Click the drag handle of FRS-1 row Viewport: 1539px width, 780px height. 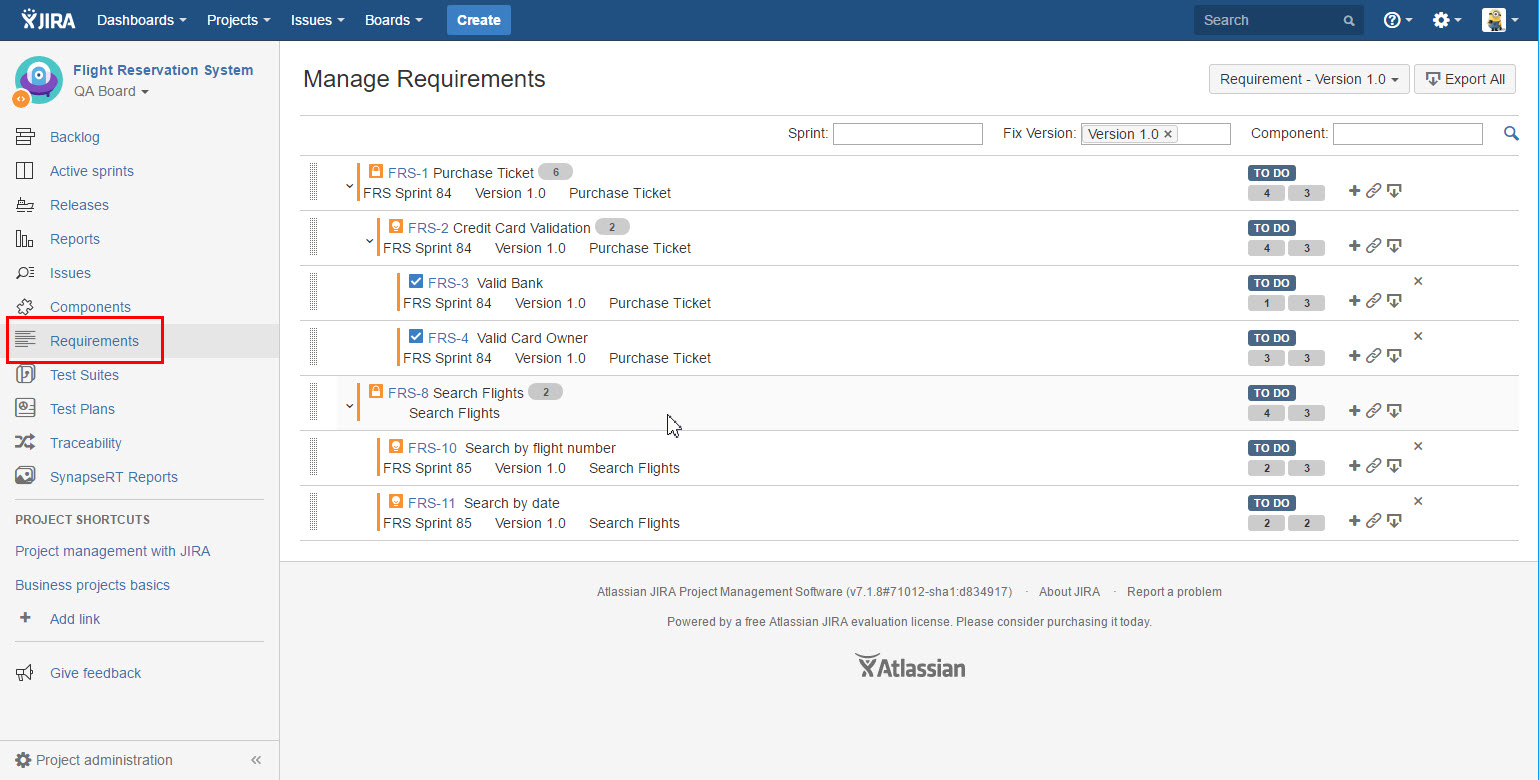(x=313, y=182)
